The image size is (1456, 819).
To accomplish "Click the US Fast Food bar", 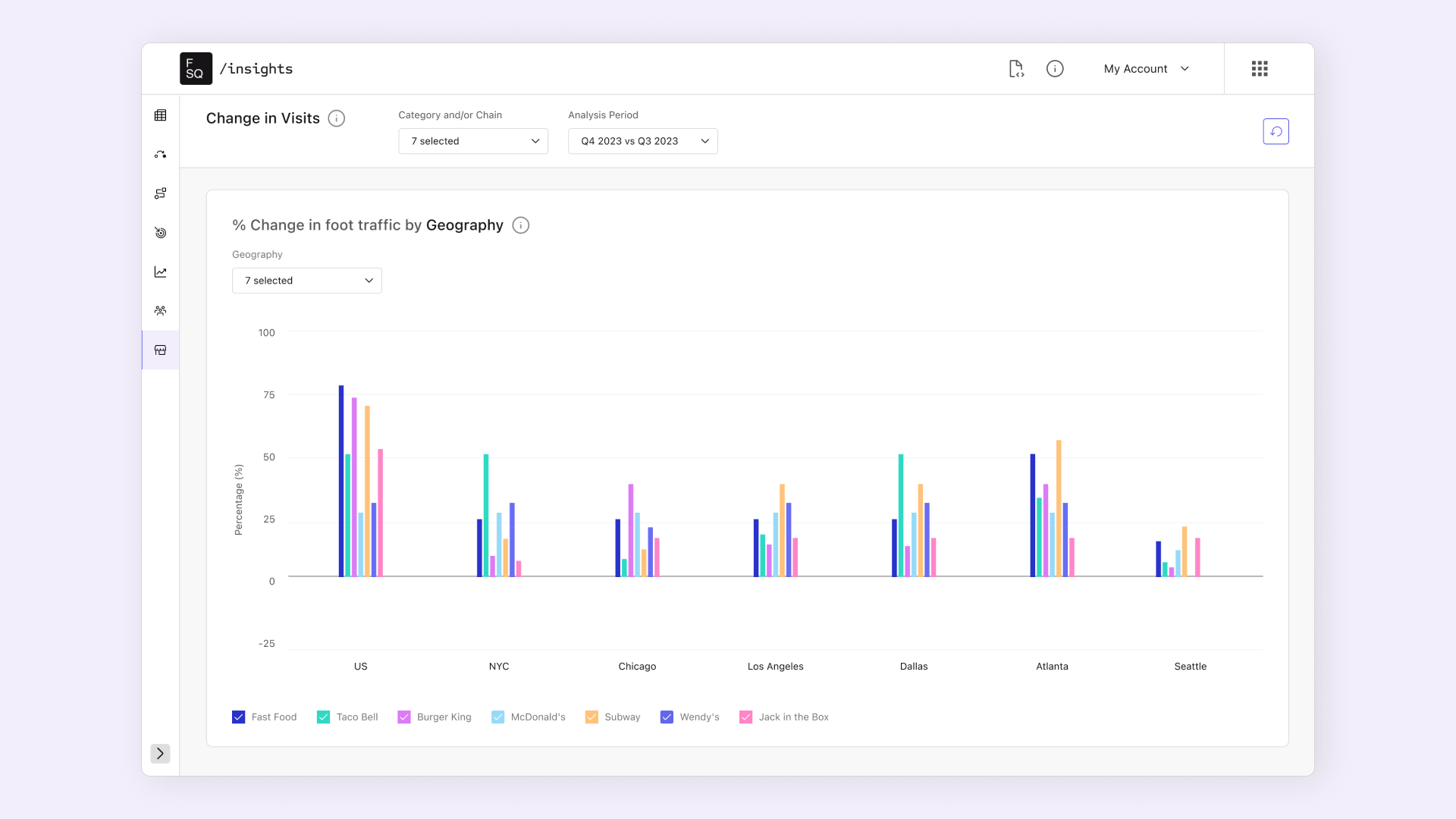I will coord(341,481).
